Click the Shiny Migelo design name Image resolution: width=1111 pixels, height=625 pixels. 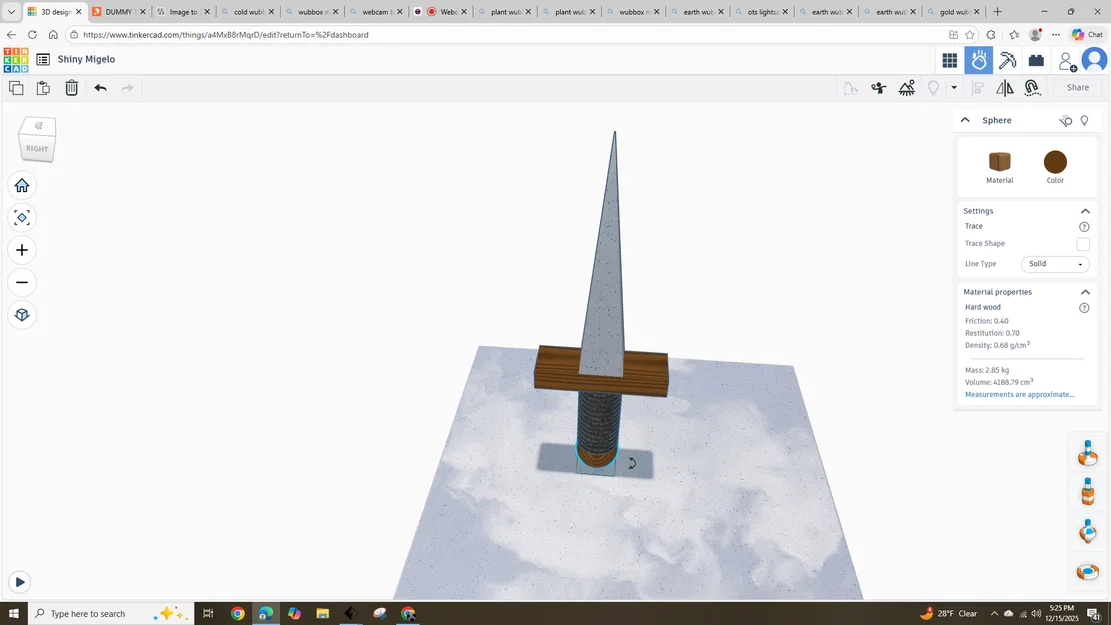86,60
